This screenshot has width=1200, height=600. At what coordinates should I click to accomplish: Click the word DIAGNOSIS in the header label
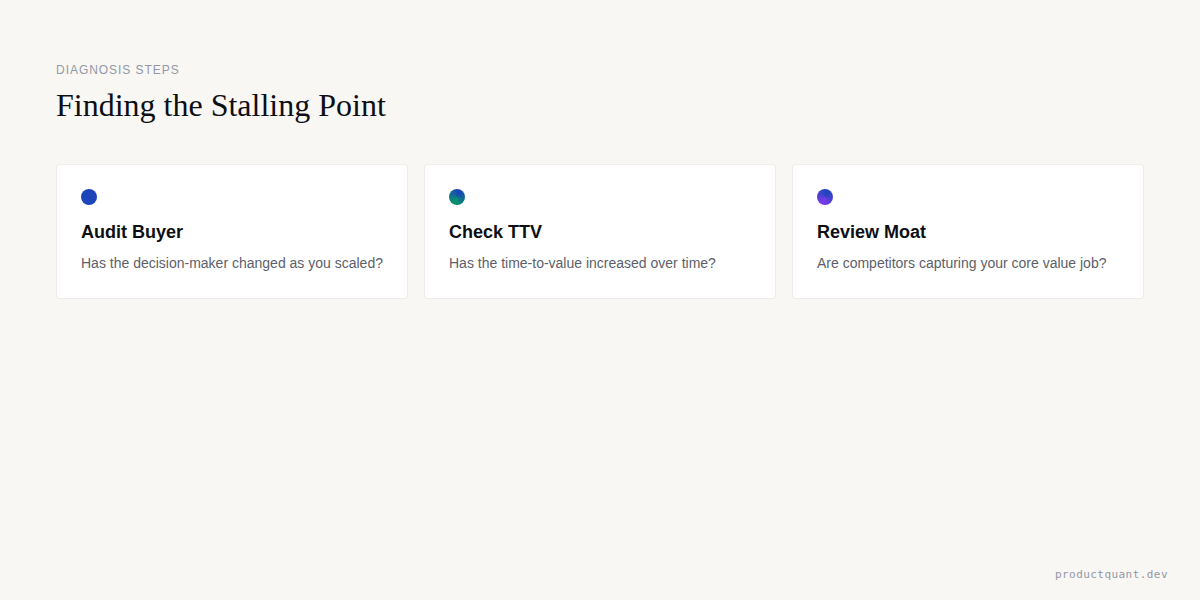93,70
